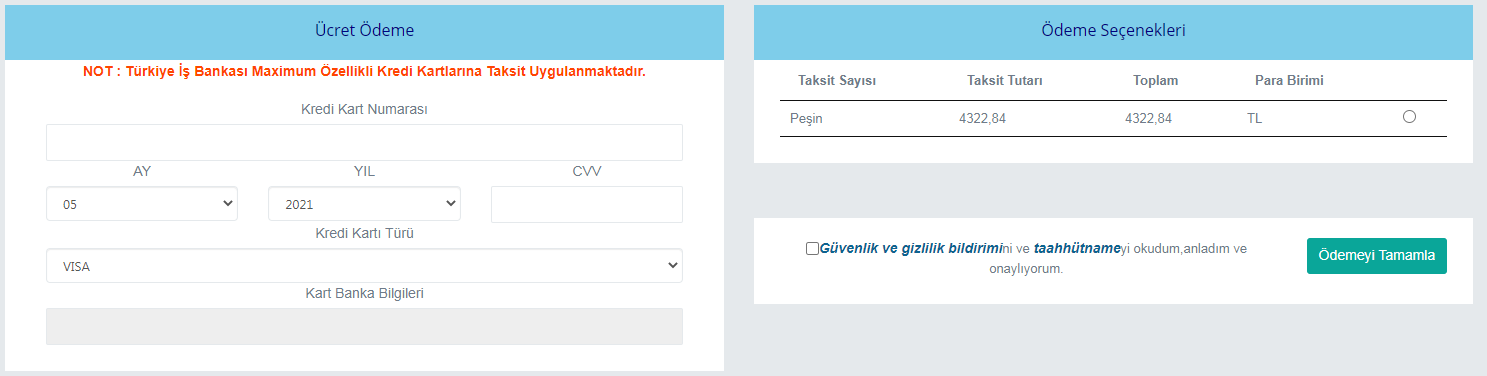Image resolution: width=1487 pixels, height=376 pixels.
Task: Click the Kredi Kart Numarası input field
Action: (364, 142)
